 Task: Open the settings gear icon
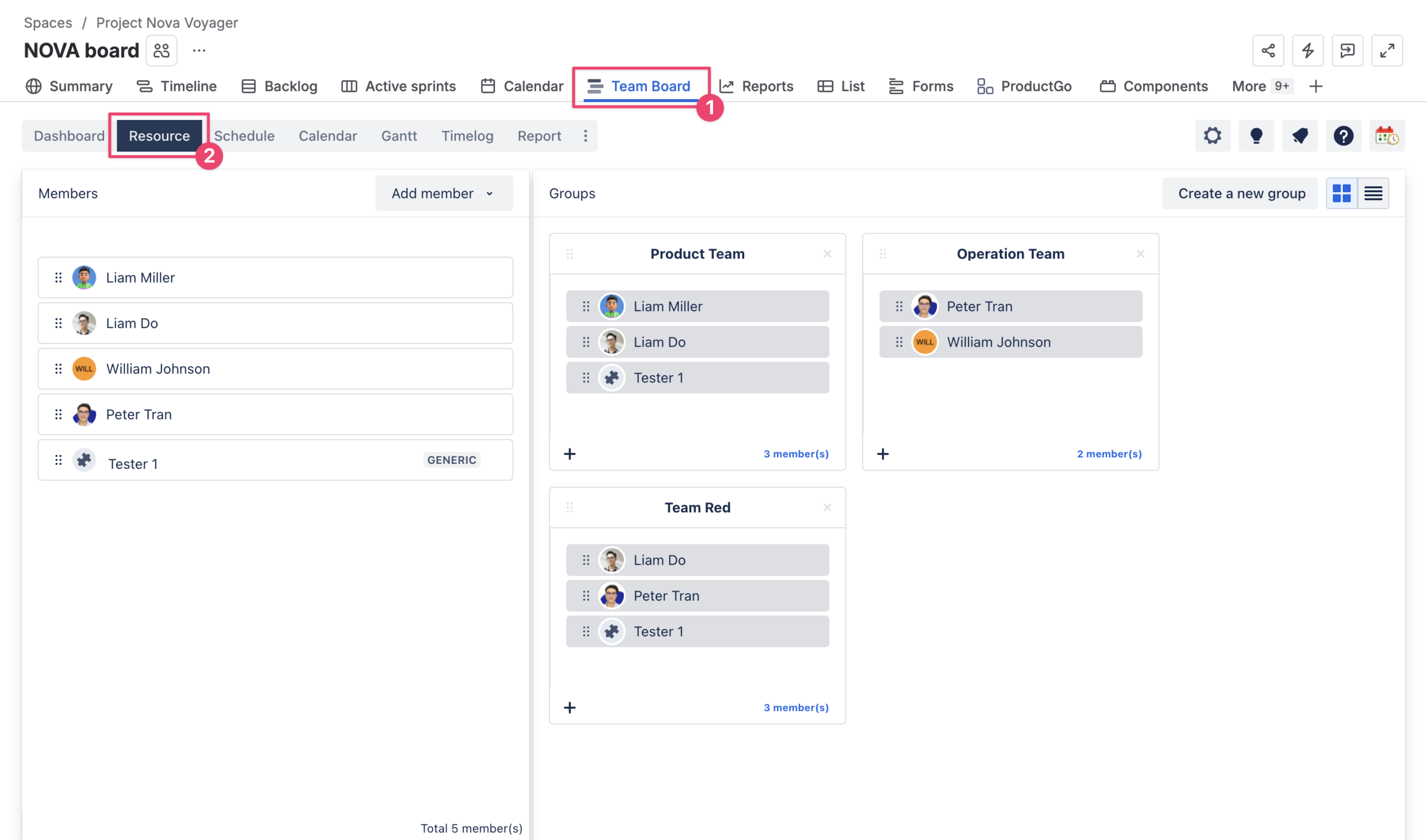point(1212,136)
